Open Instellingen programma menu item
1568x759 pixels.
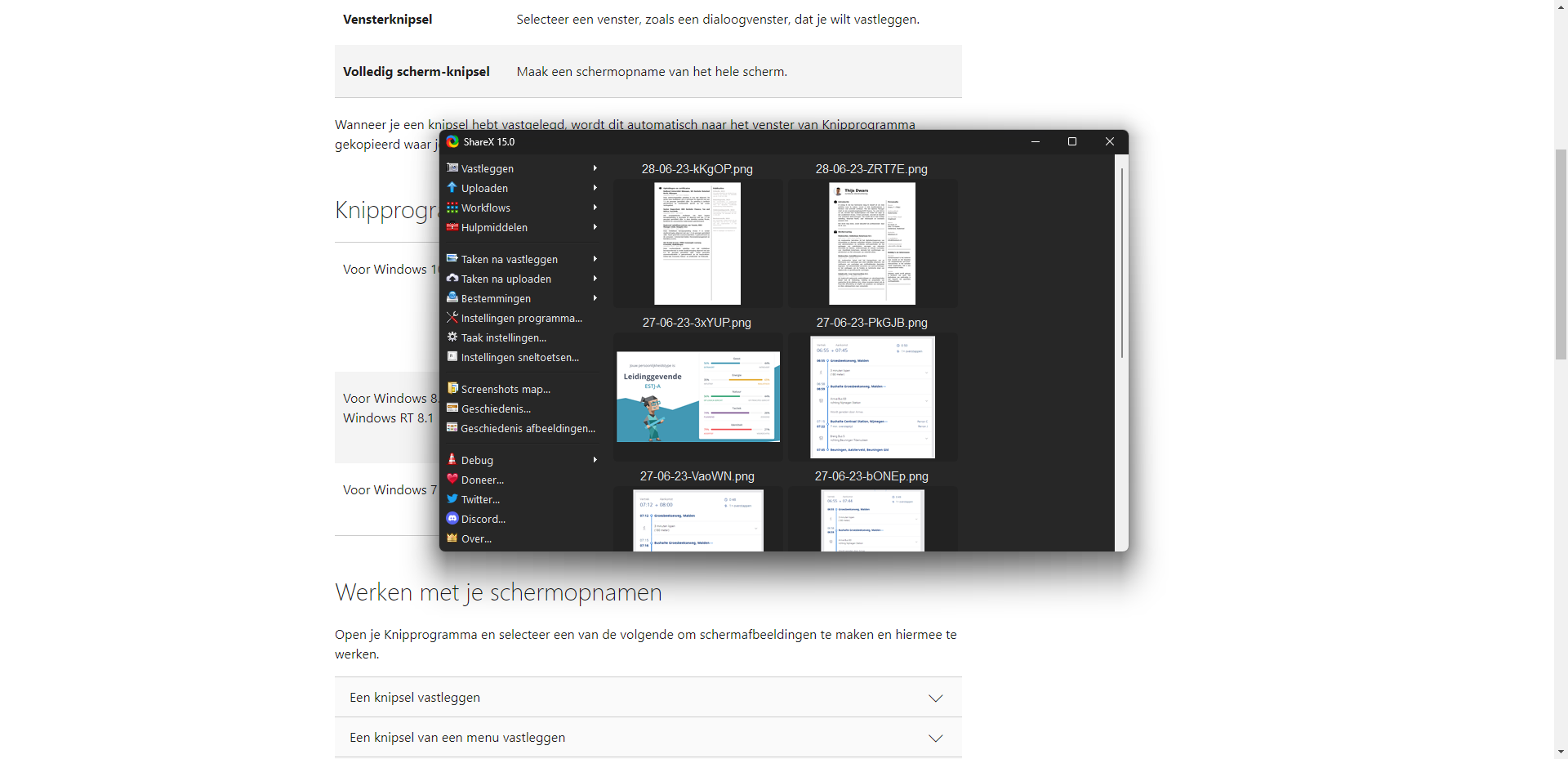point(521,319)
